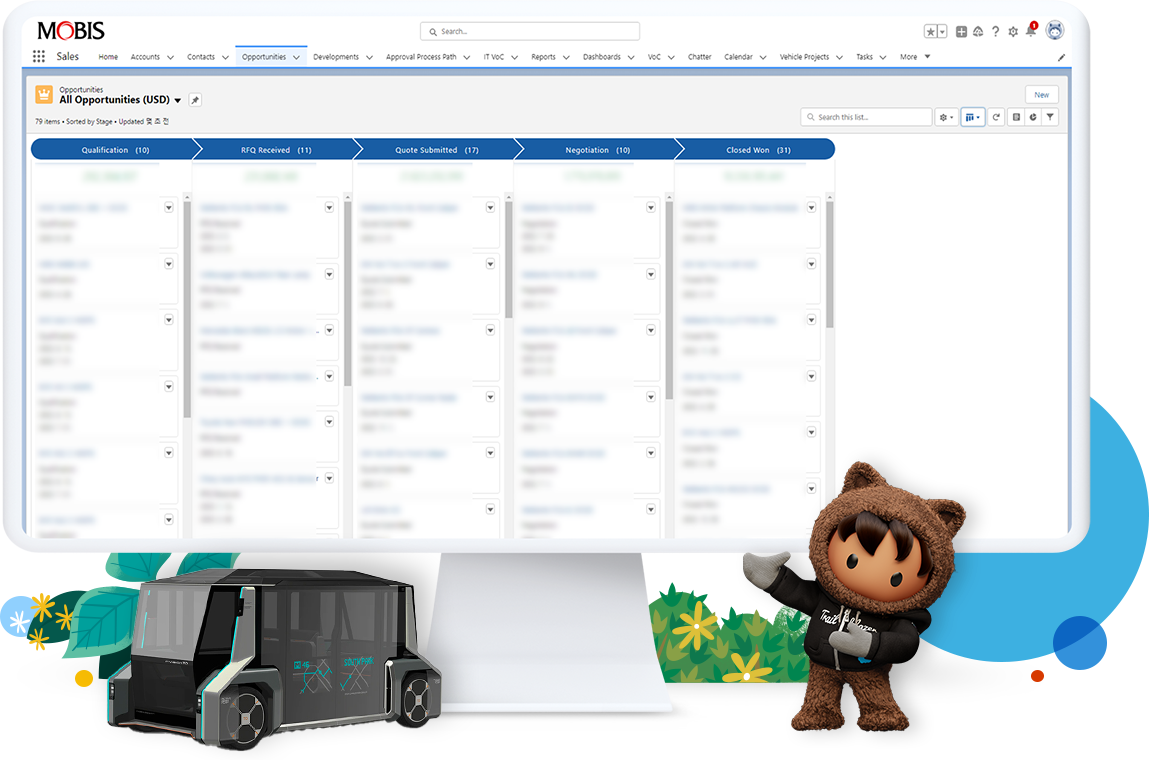
Task: Expand the All Opportunities (USD) list view picker
Action: pos(178,101)
